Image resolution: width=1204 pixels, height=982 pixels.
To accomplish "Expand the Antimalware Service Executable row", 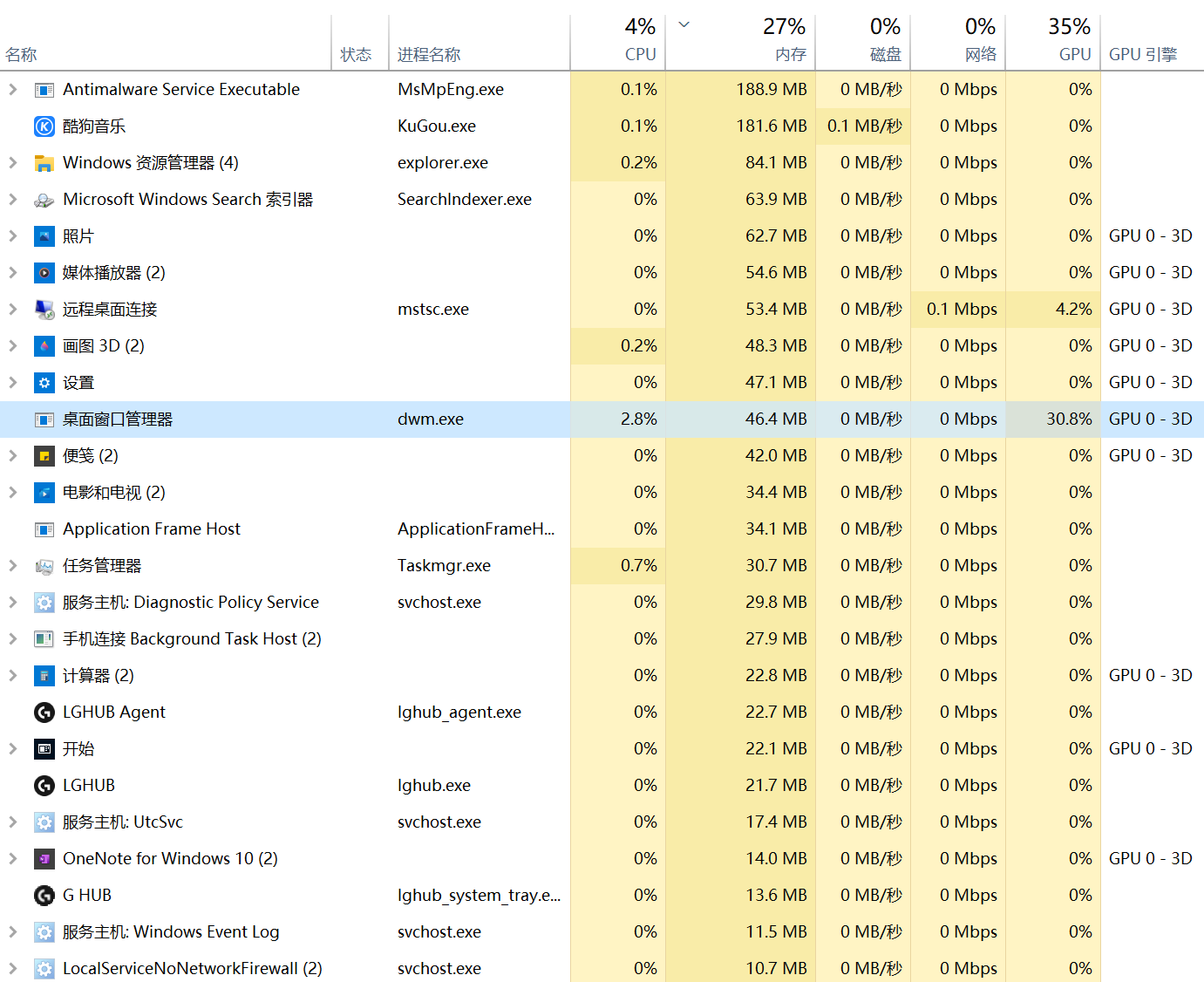I will pos(12,89).
